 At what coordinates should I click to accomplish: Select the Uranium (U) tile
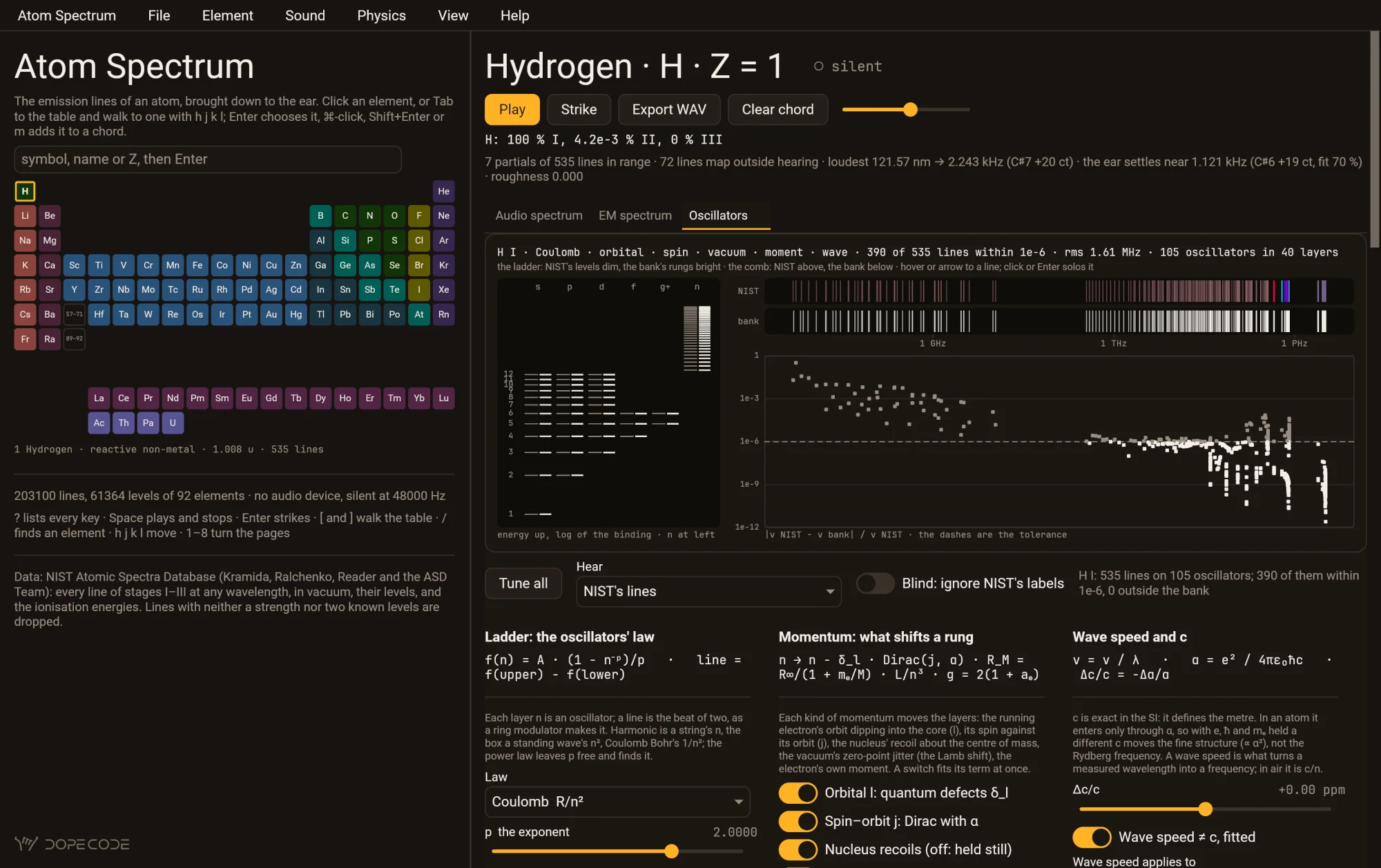[173, 423]
